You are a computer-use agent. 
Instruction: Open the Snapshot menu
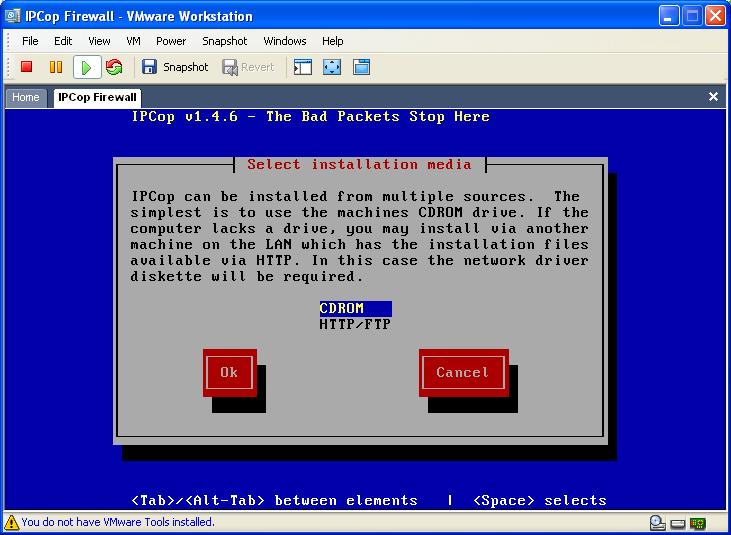point(225,41)
